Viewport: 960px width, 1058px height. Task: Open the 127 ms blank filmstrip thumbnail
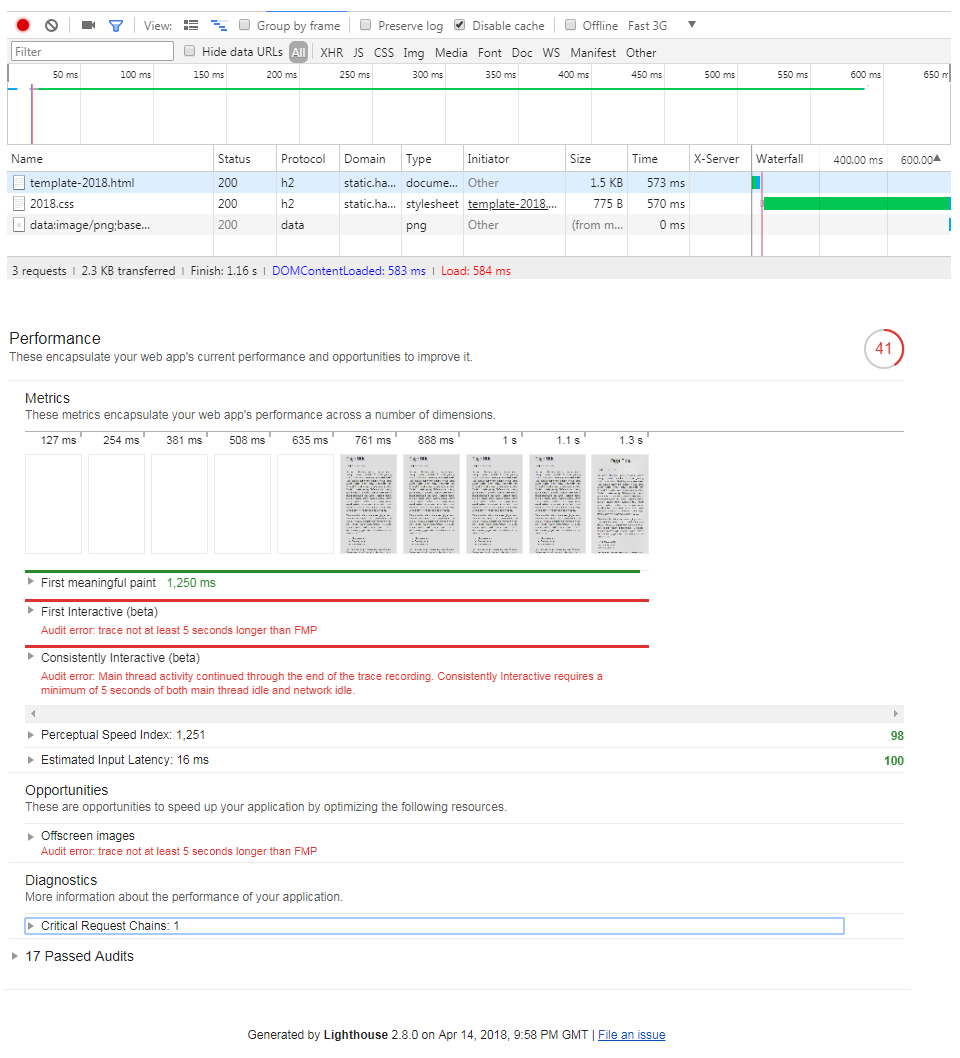[53, 504]
